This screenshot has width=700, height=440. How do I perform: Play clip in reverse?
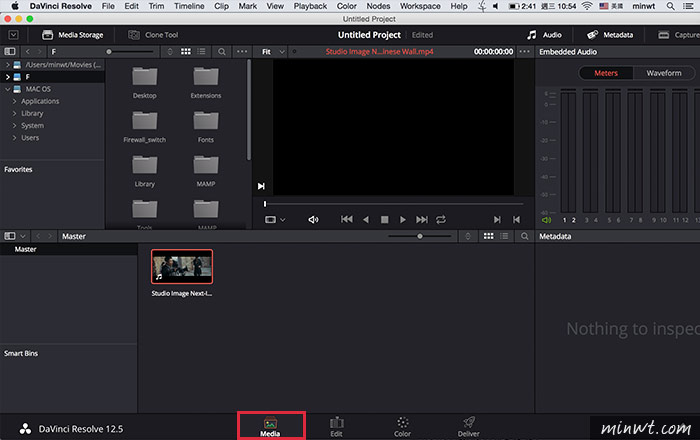coord(366,220)
